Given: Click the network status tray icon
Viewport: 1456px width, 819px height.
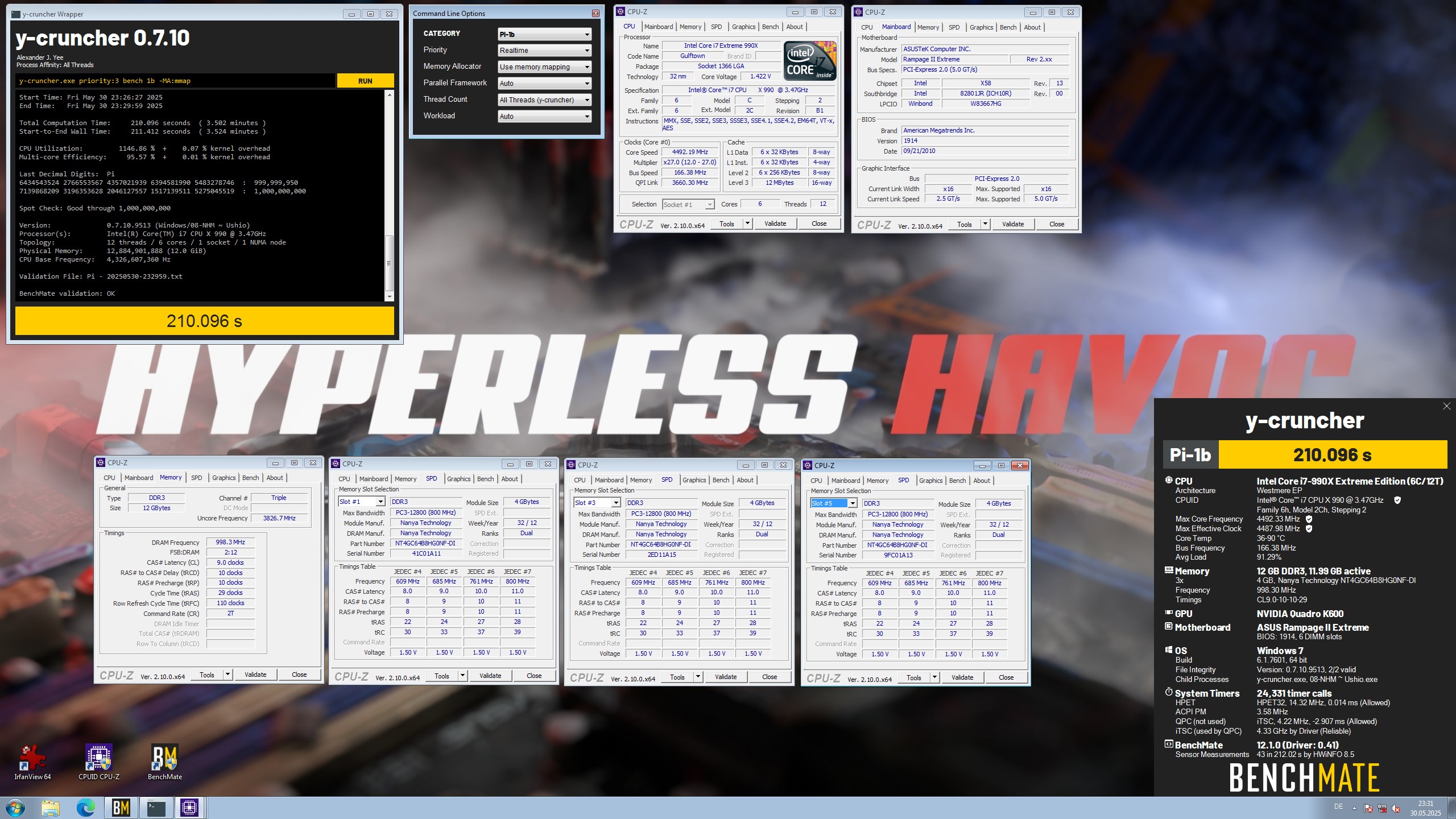Looking at the screenshot, I should coord(1381,808).
